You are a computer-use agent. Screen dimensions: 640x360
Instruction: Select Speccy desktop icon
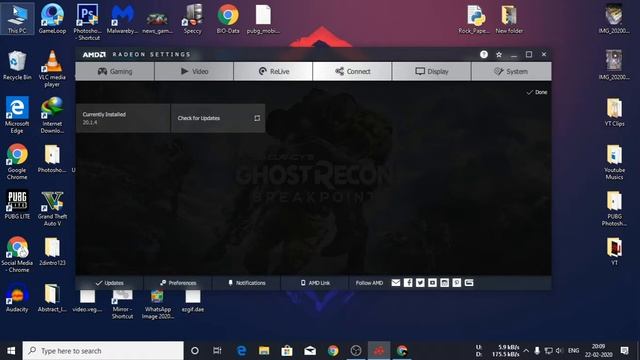[193, 19]
